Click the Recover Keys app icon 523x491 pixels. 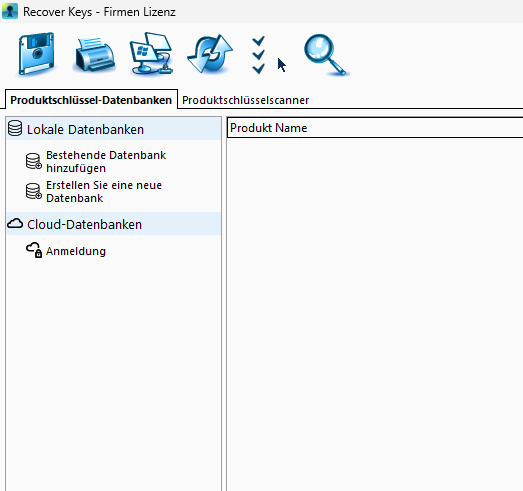[10, 11]
